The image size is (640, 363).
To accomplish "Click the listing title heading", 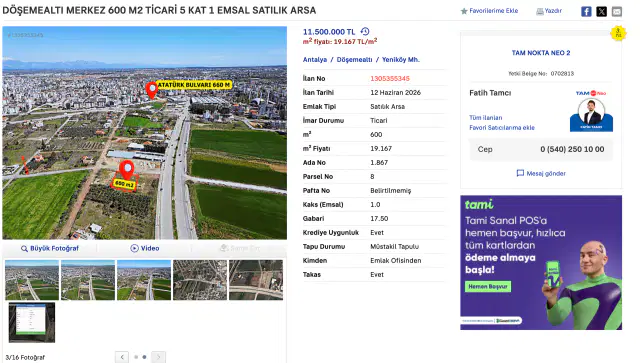I will pyautogui.click(x=159, y=11).
